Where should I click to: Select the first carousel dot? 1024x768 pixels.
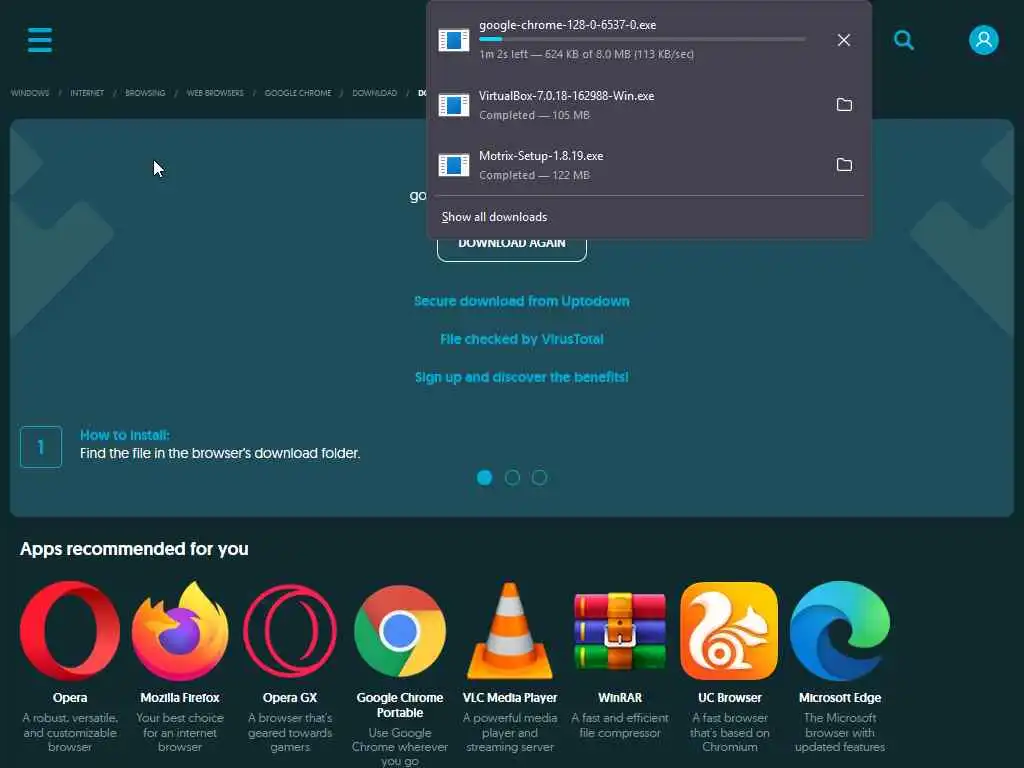(x=485, y=477)
